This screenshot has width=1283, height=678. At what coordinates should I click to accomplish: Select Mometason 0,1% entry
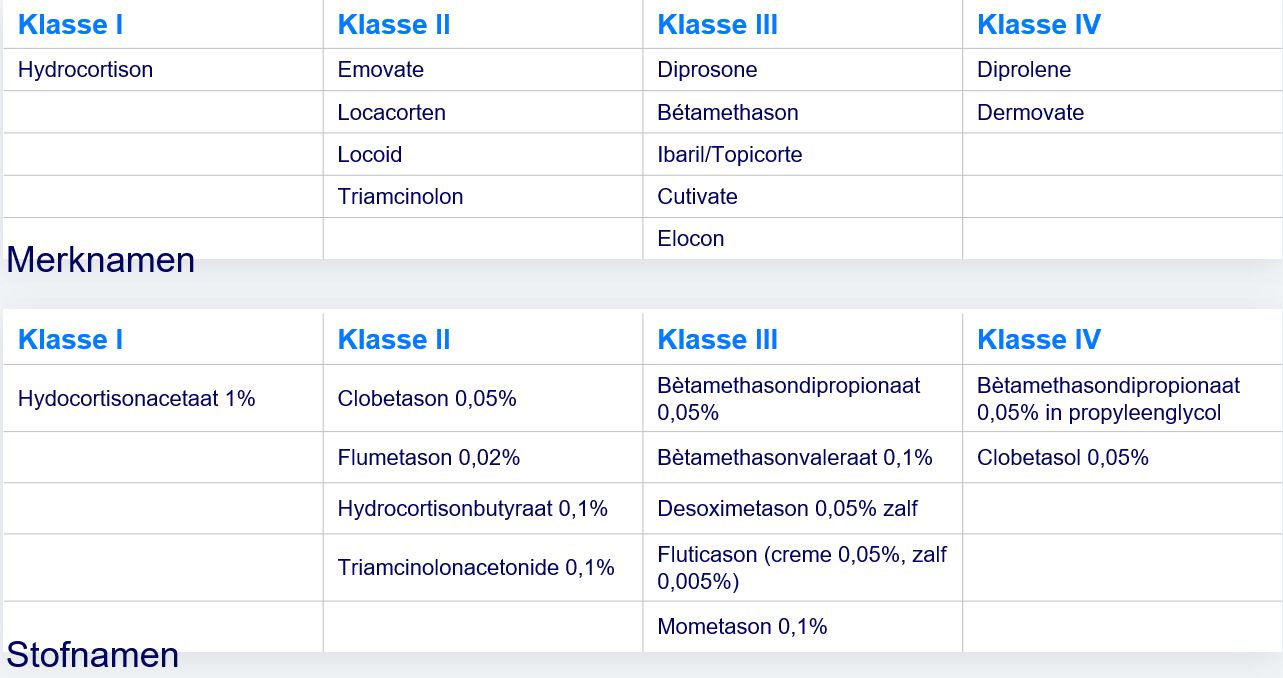(742, 627)
